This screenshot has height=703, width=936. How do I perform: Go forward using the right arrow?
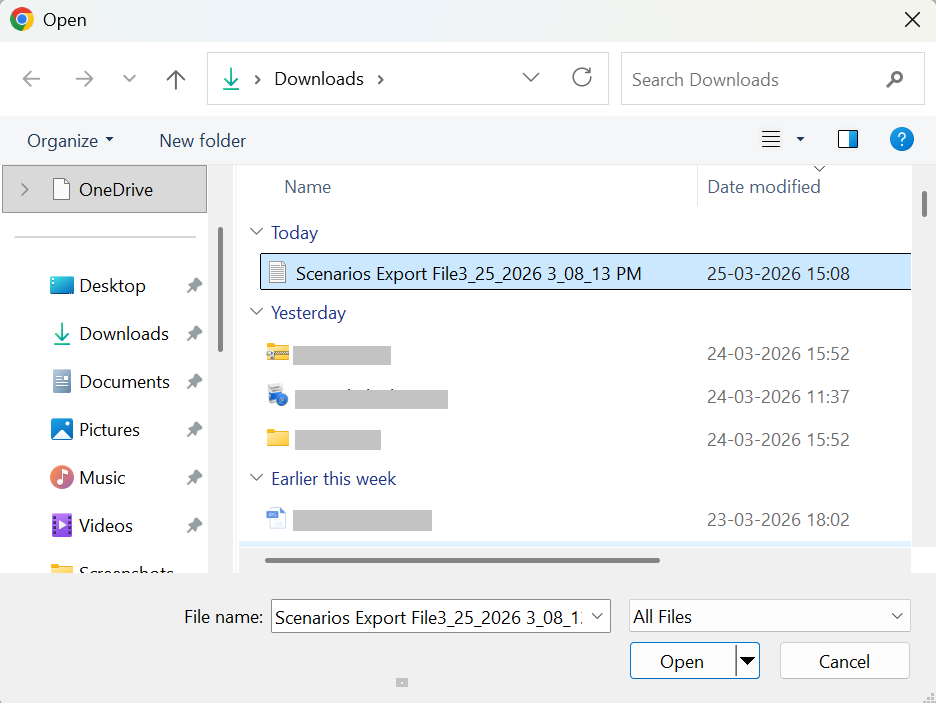(84, 79)
